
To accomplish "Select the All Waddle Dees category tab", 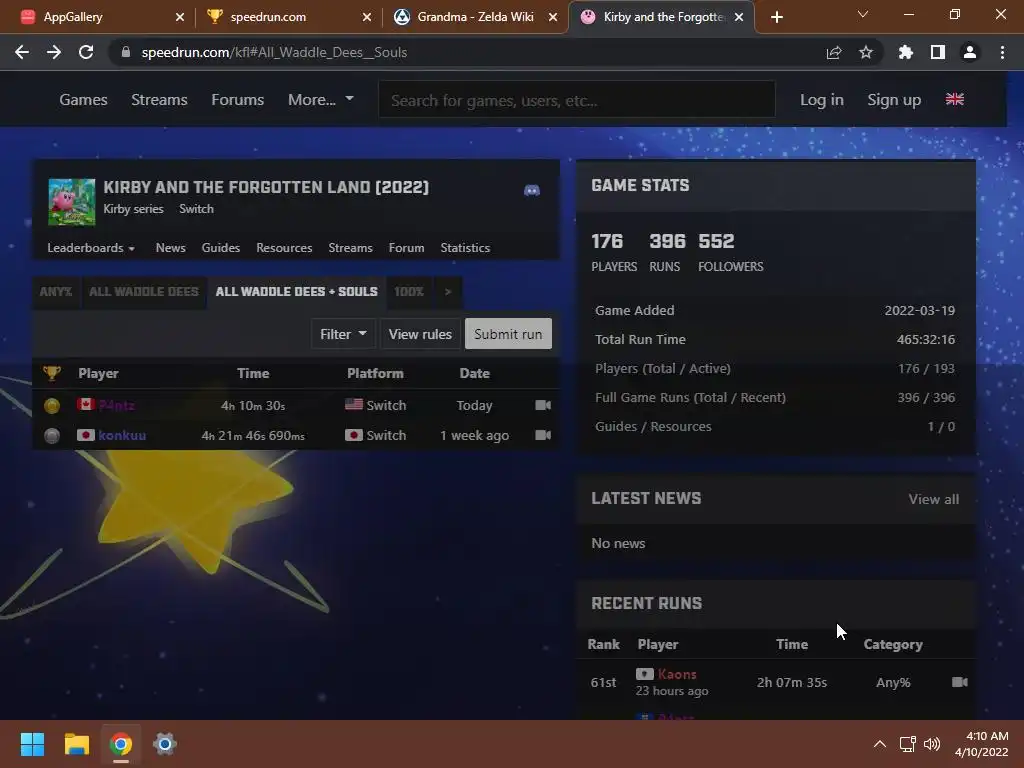I will click(x=144, y=292).
